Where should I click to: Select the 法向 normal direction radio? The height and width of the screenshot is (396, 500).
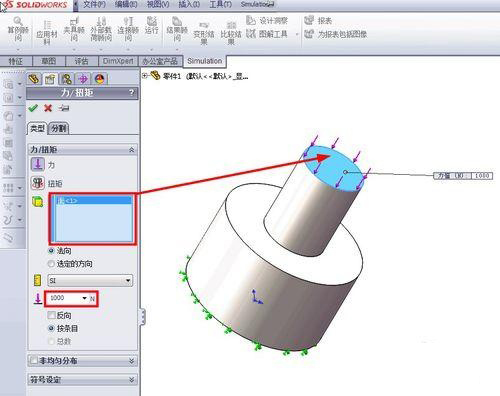tap(51, 250)
